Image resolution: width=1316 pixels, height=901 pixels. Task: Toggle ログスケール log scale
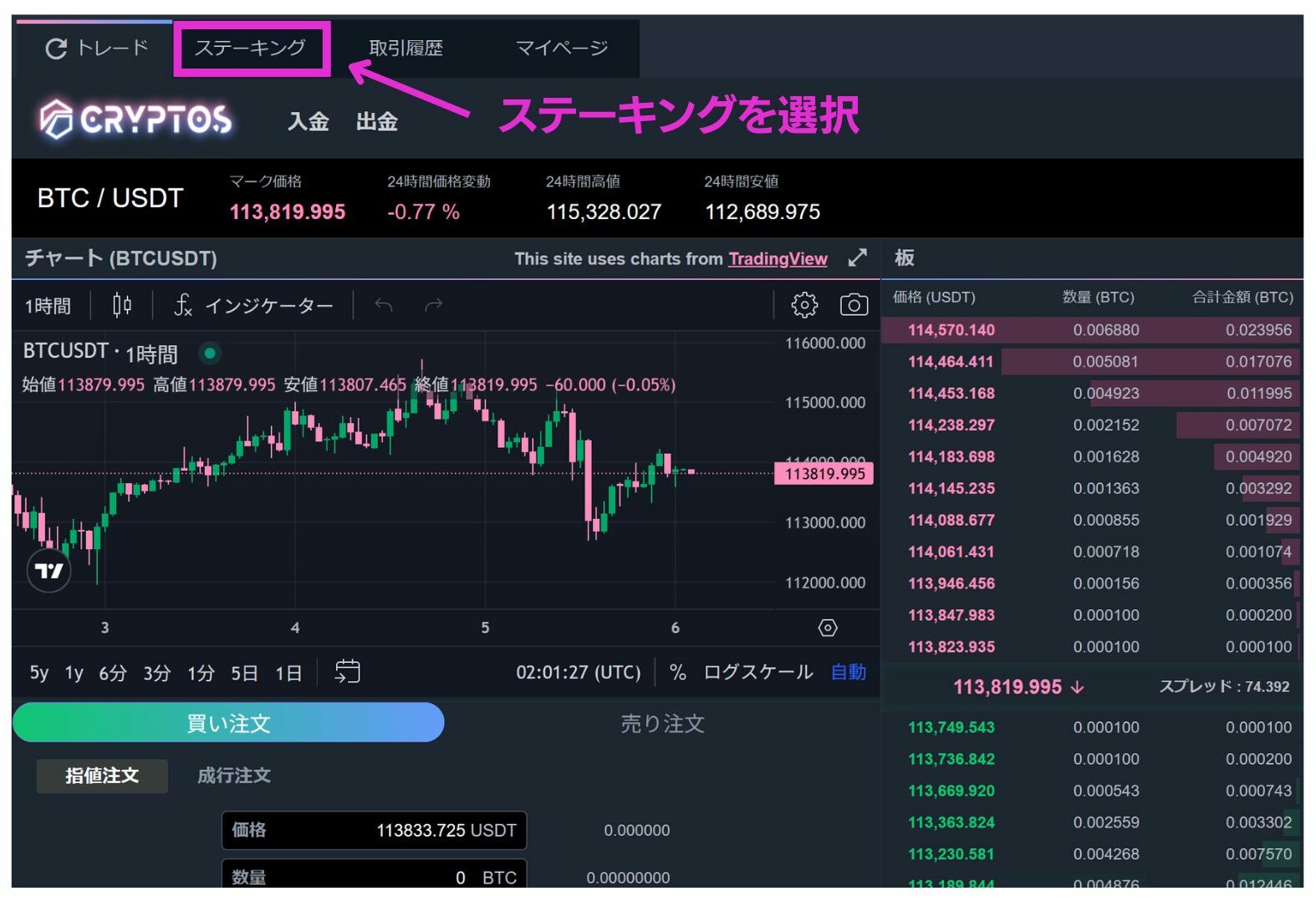(x=758, y=673)
